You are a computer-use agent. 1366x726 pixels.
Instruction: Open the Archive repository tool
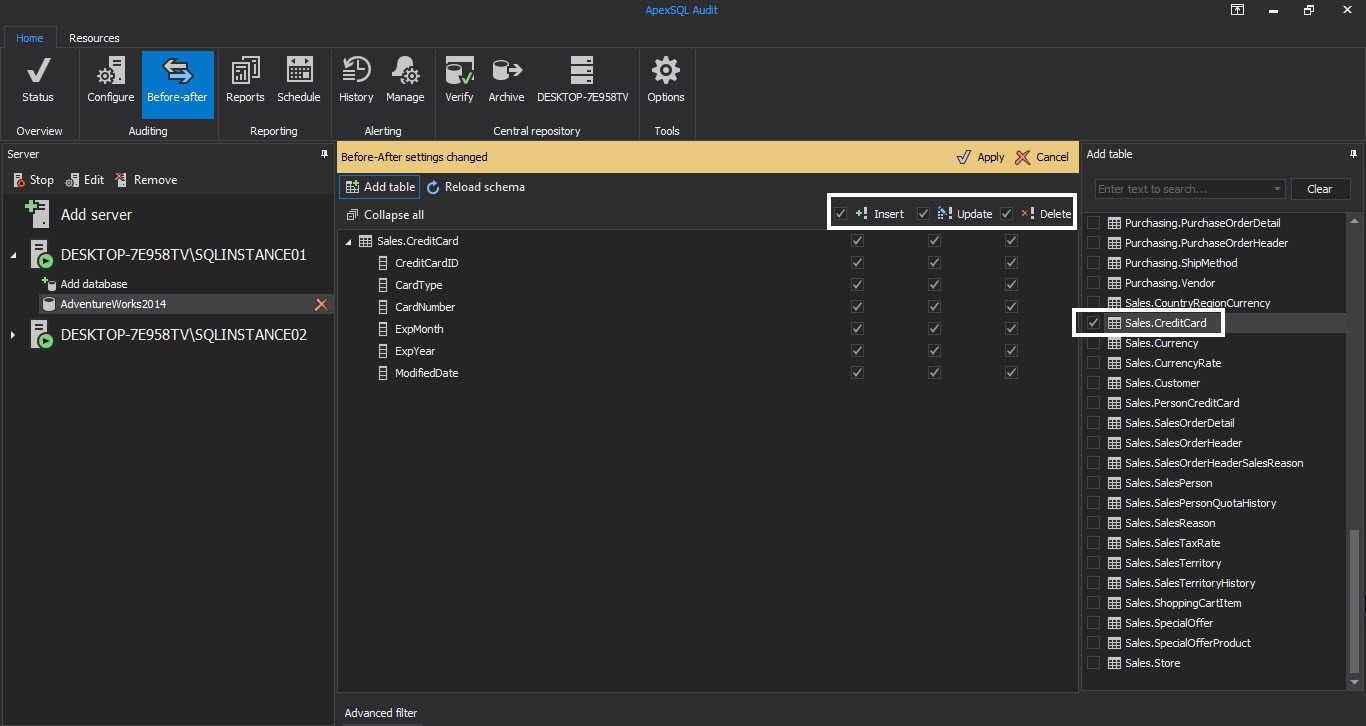click(x=506, y=81)
